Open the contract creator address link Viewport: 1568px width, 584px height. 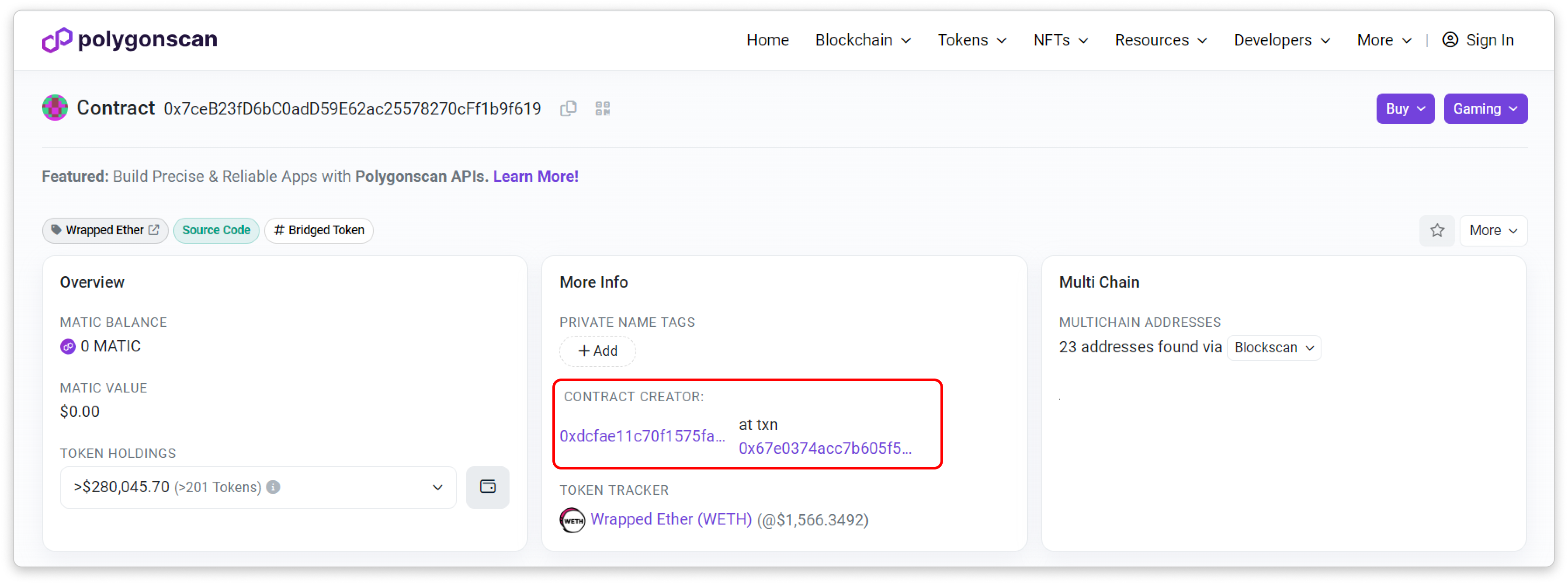pyautogui.click(x=642, y=435)
